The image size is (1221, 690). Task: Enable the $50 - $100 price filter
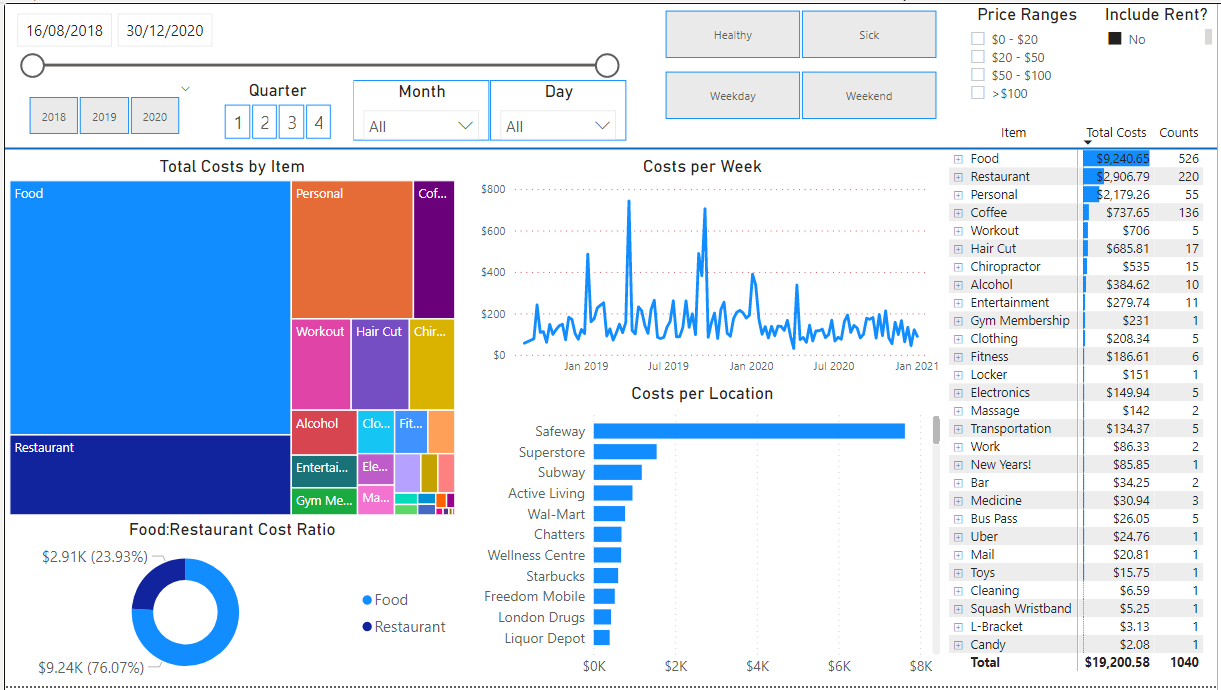click(978, 75)
